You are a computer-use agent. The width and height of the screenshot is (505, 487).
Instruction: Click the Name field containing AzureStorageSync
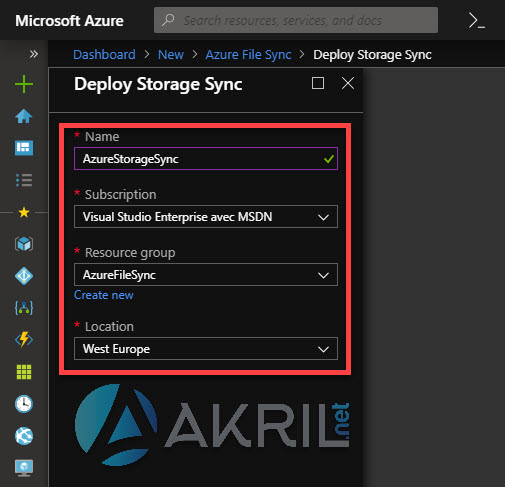[206, 159]
